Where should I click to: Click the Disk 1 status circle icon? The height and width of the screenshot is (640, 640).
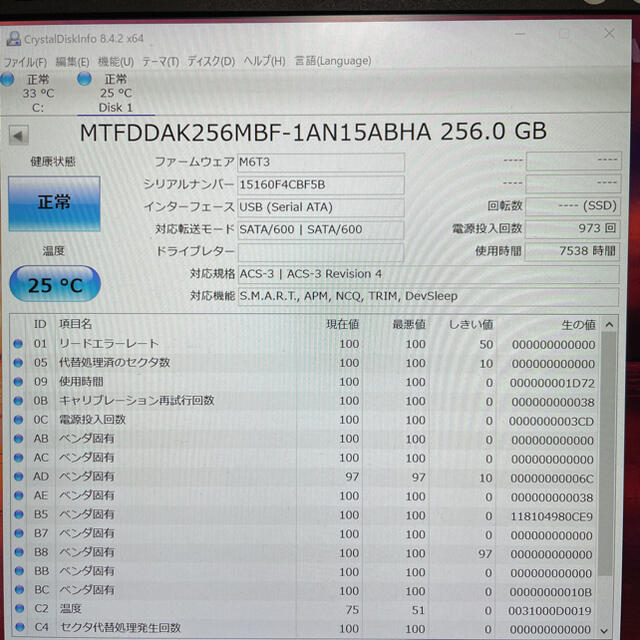pyautogui.click(x=84, y=78)
